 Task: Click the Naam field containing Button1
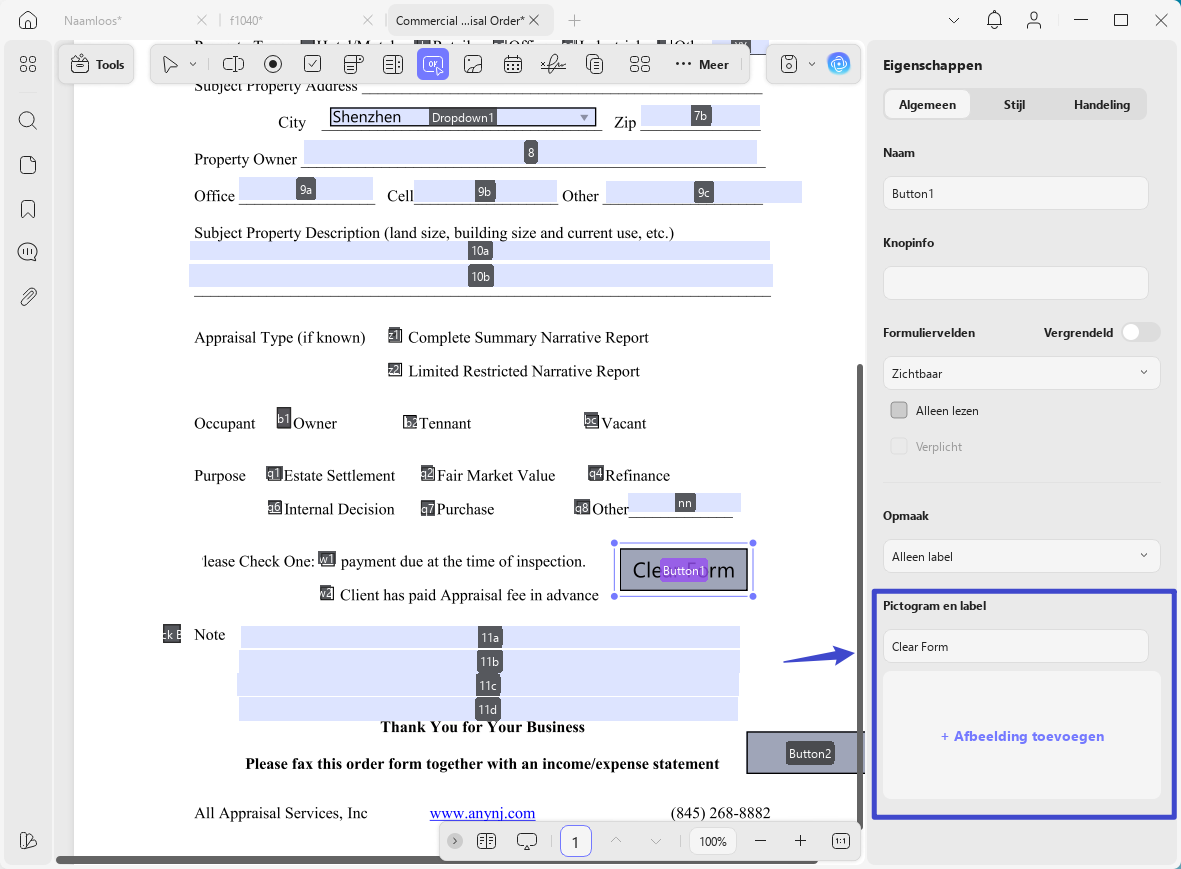[x=1015, y=194]
